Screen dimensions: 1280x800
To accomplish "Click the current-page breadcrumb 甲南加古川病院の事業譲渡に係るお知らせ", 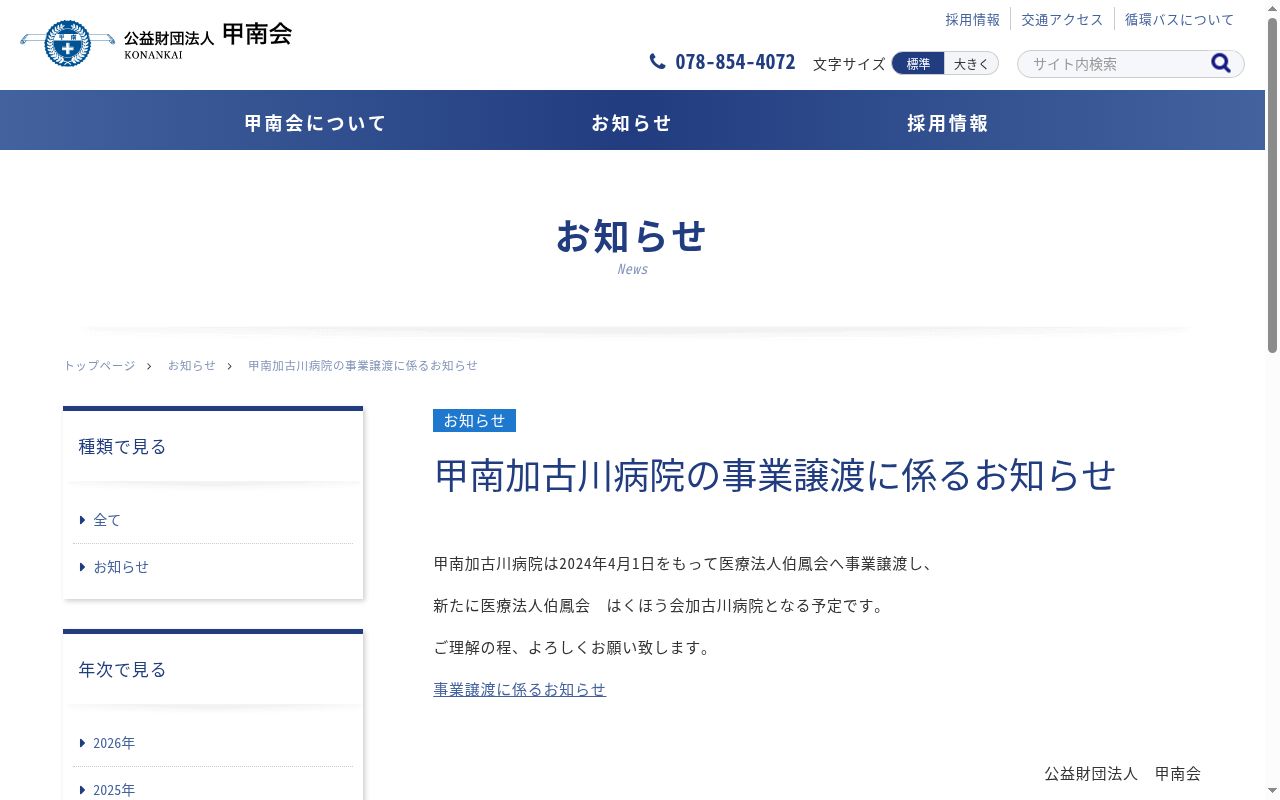I will point(363,366).
